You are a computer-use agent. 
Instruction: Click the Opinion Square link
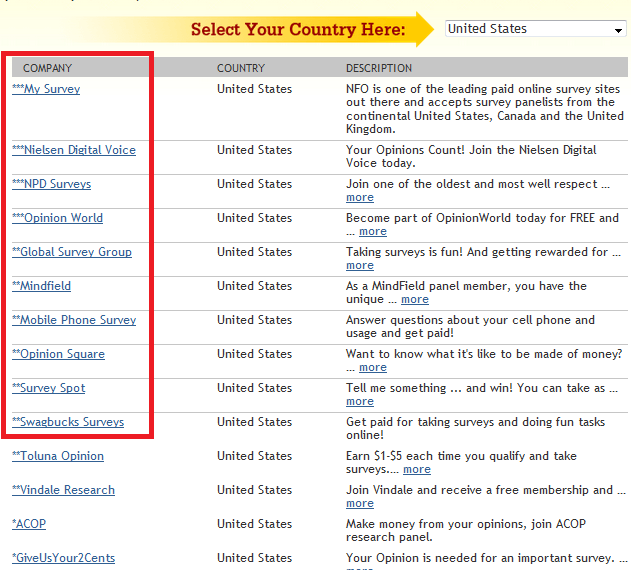coord(58,354)
